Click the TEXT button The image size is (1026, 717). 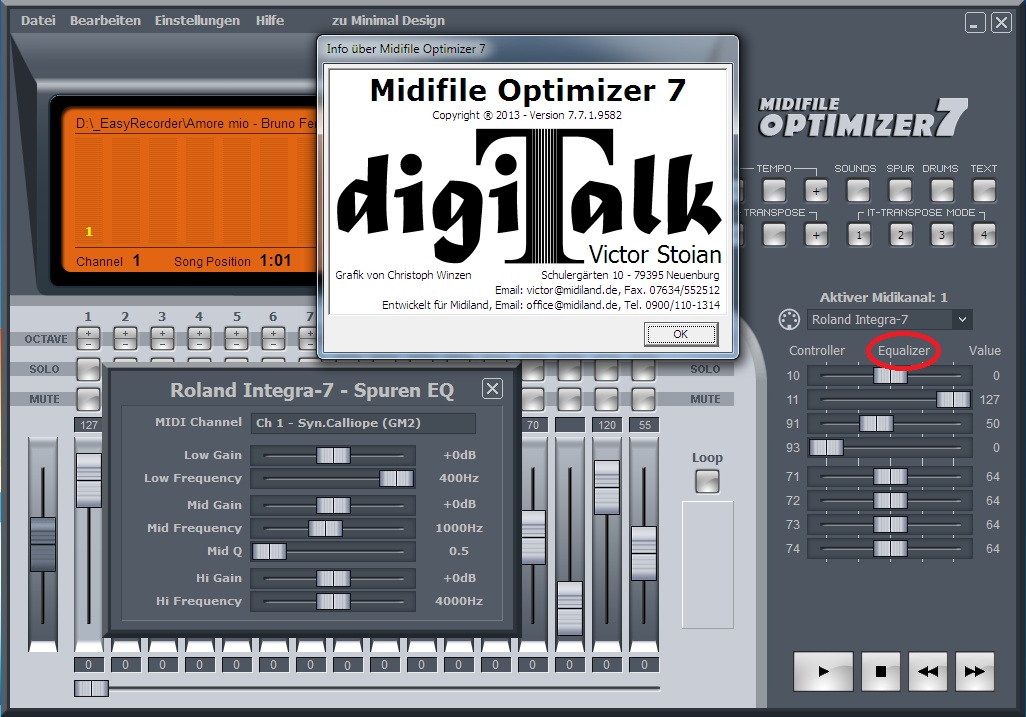click(x=983, y=191)
